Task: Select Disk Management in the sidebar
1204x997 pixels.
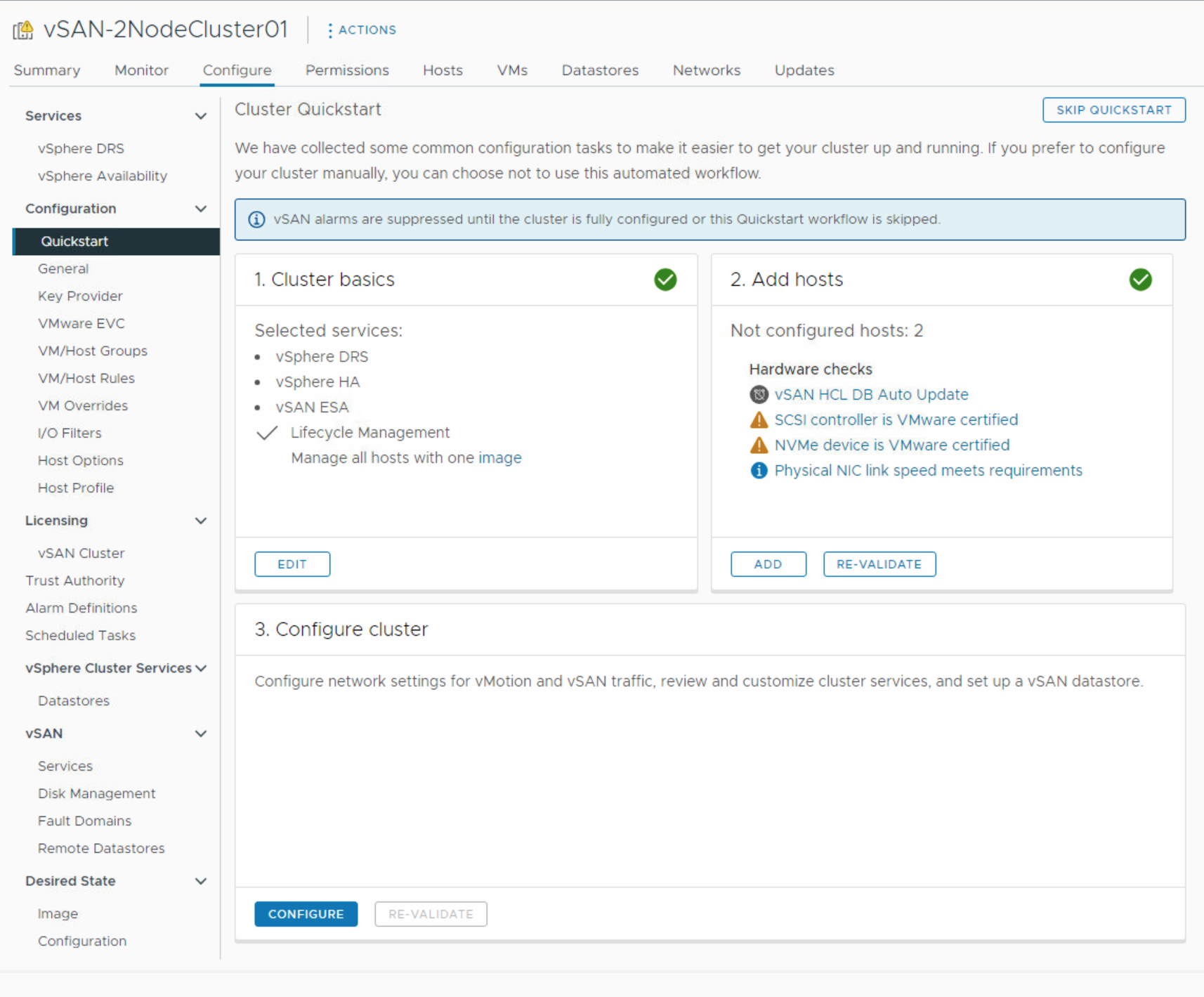Action: click(96, 793)
